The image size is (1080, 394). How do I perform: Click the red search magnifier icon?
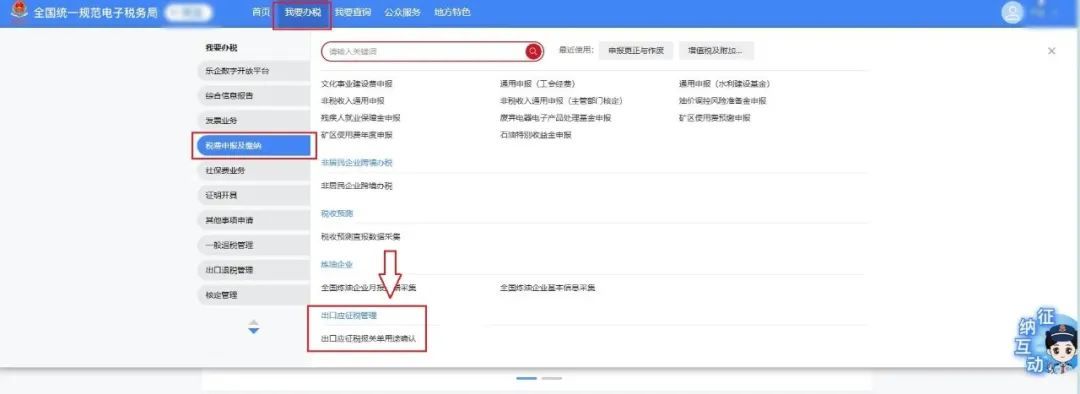coord(533,52)
